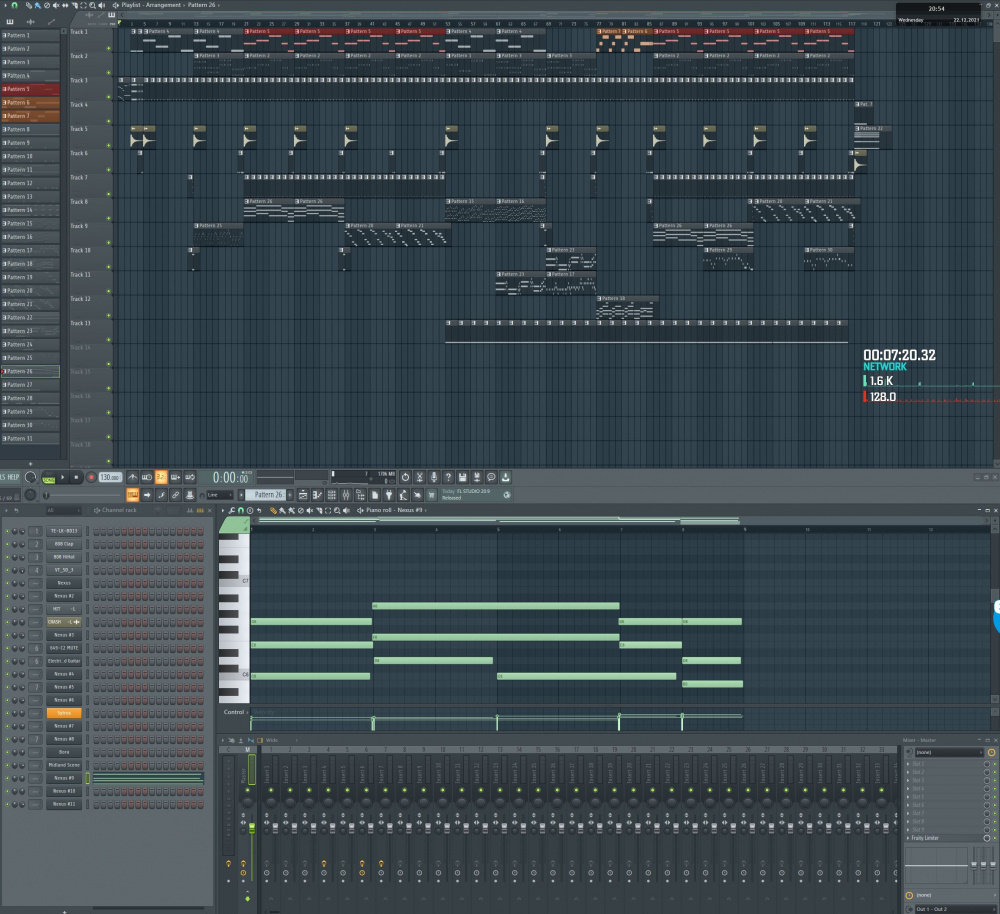1000x914 pixels.
Task: Toggle green mute light of Nexus #9 channel
Action: click(x=7, y=778)
